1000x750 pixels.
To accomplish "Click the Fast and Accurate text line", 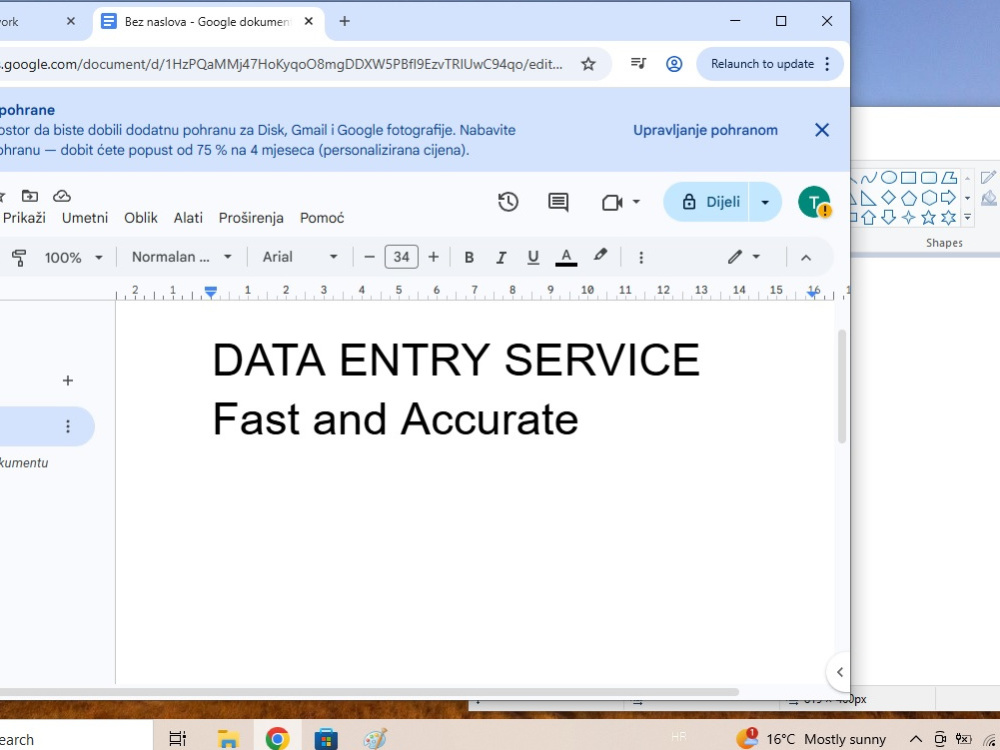I will (395, 419).
